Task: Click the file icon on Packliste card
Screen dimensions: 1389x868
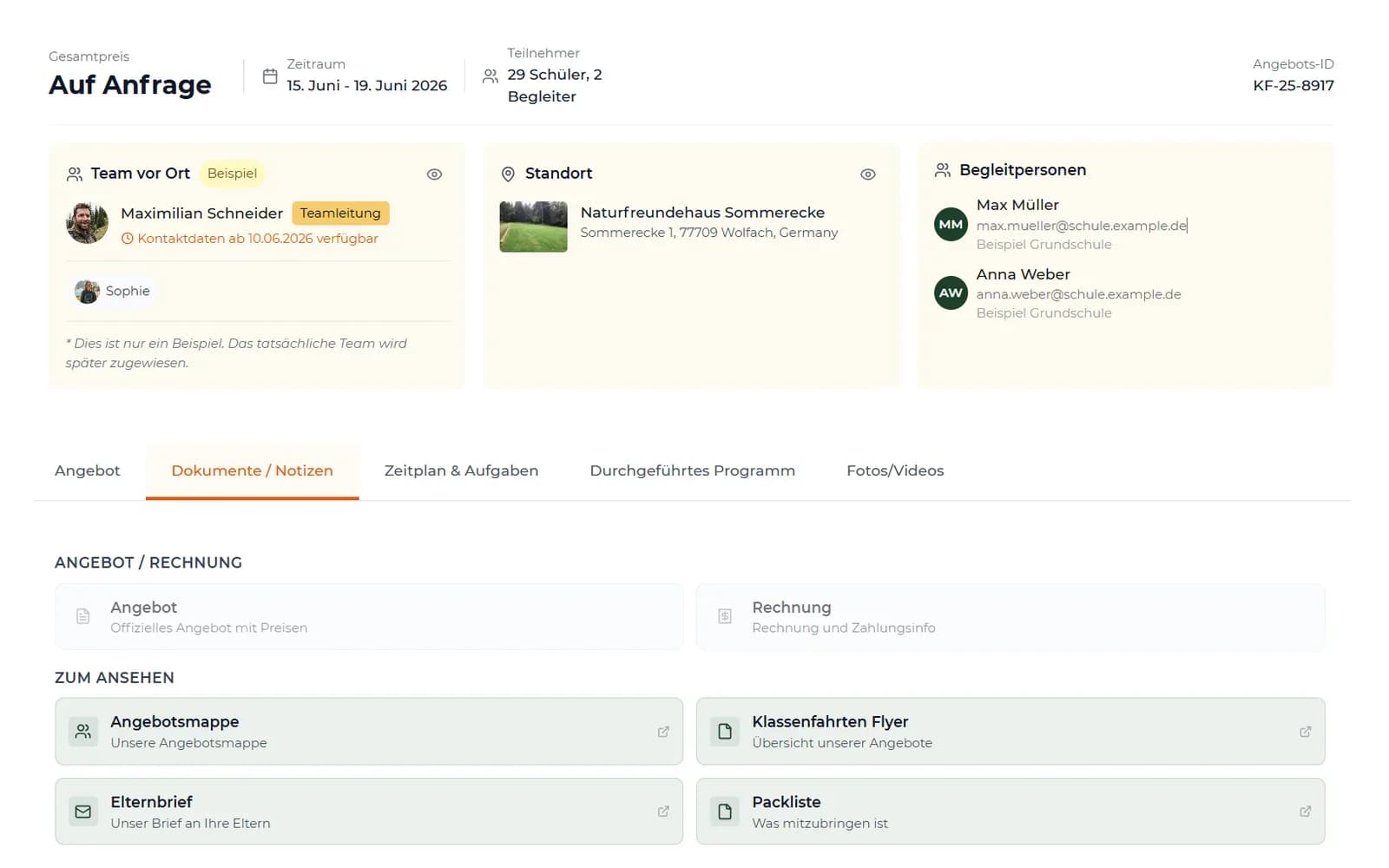Action: tap(725, 812)
